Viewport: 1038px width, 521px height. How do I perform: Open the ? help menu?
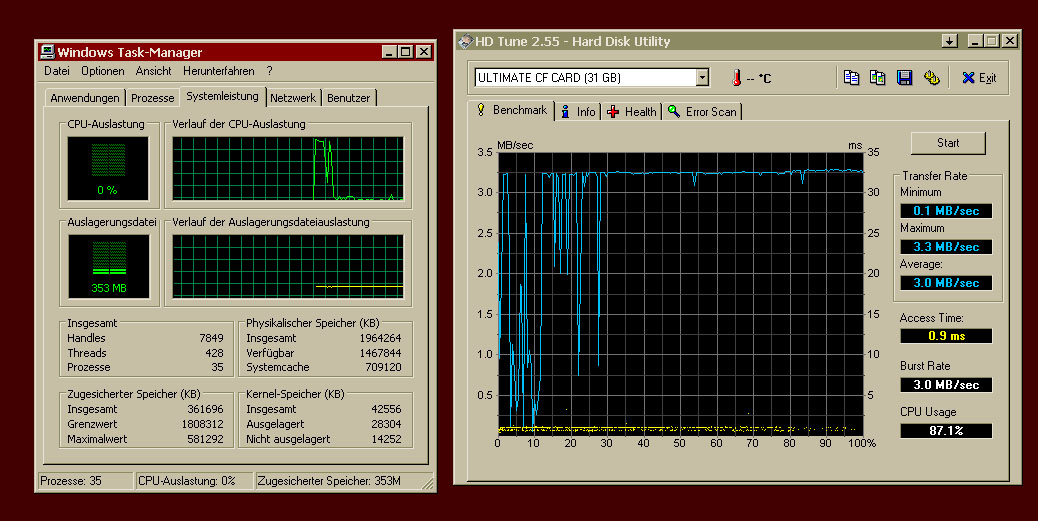269,71
